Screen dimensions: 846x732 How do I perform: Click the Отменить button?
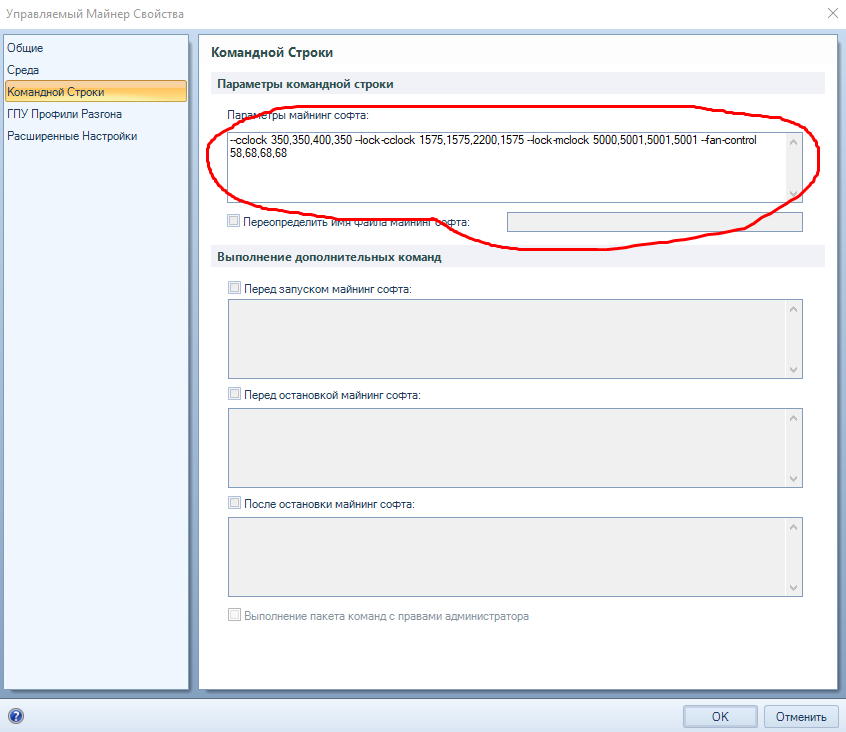pos(801,716)
